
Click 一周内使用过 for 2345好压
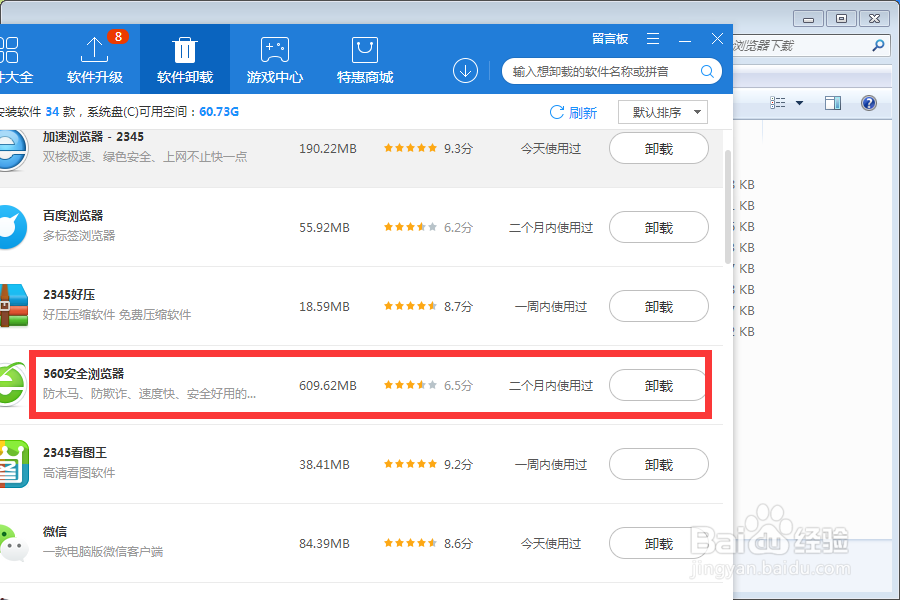550,307
